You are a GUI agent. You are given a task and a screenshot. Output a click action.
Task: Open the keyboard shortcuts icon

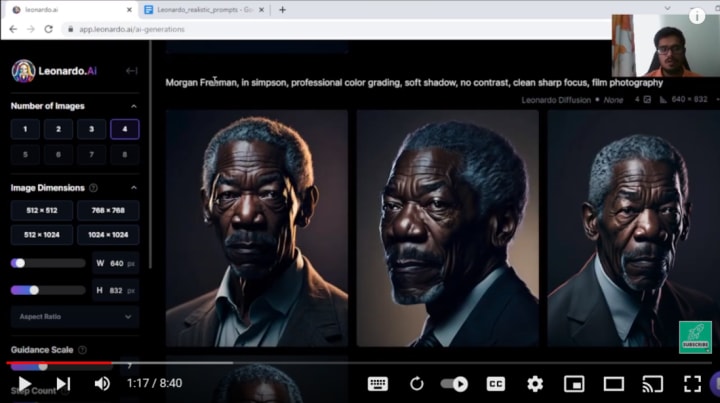pyautogui.click(x=377, y=384)
